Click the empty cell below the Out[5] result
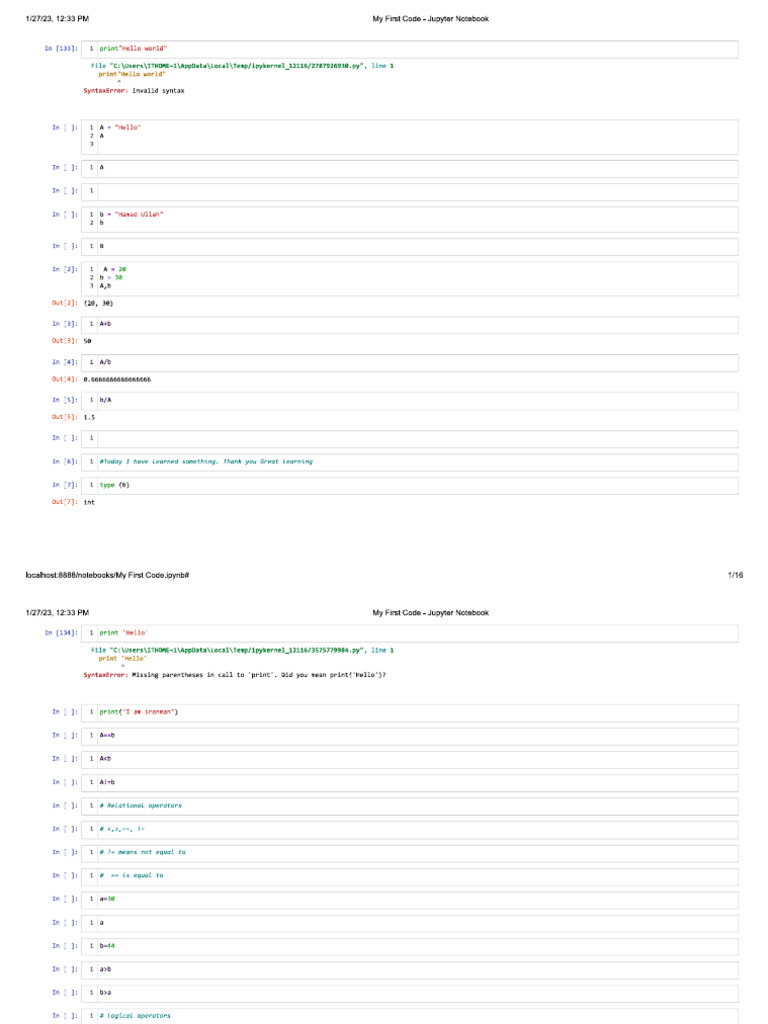768x1024 pixels. [409, 438]
